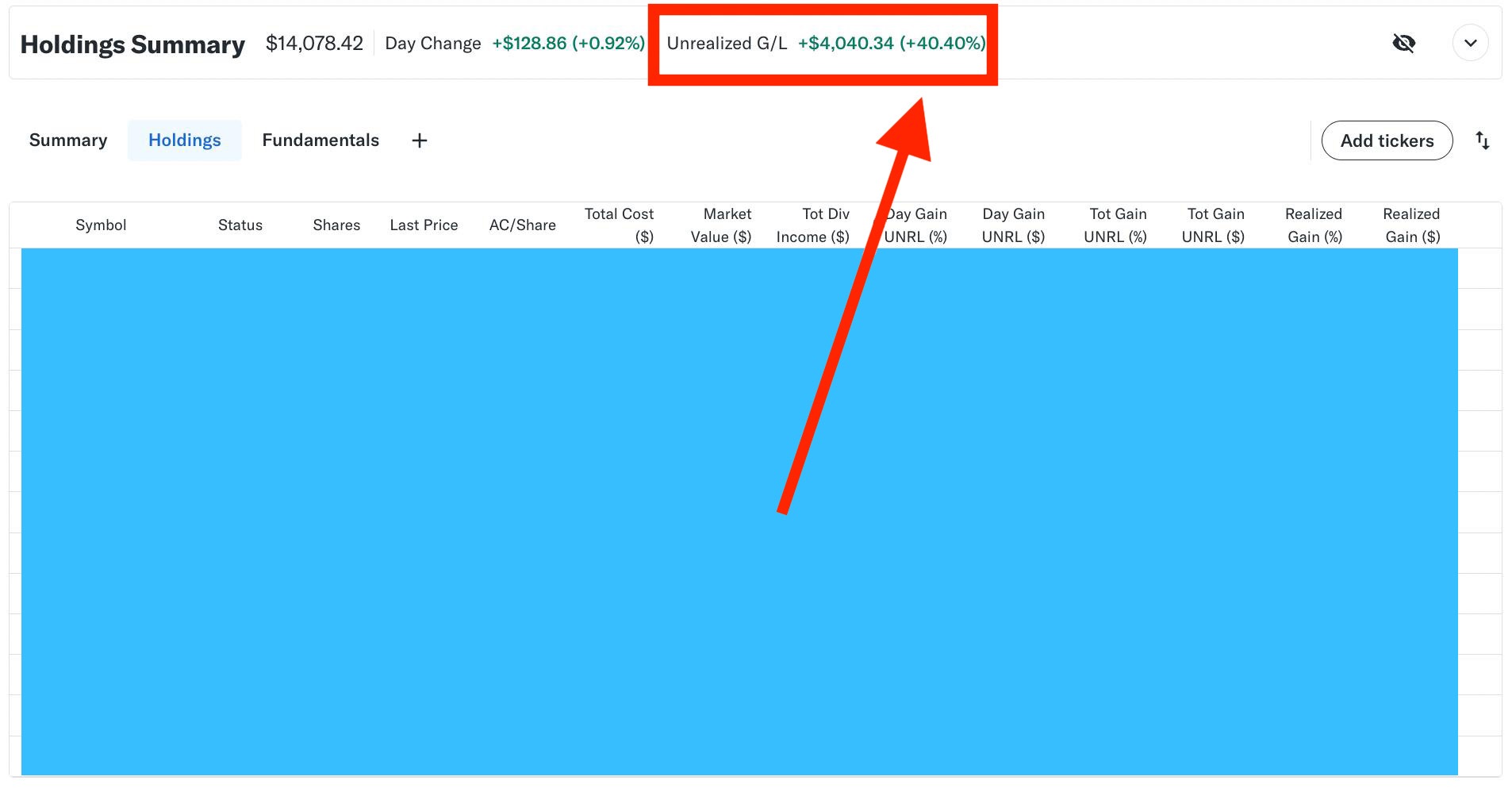Expand the Holdings Summary chevron dropdown

[x=1470, y=43]
